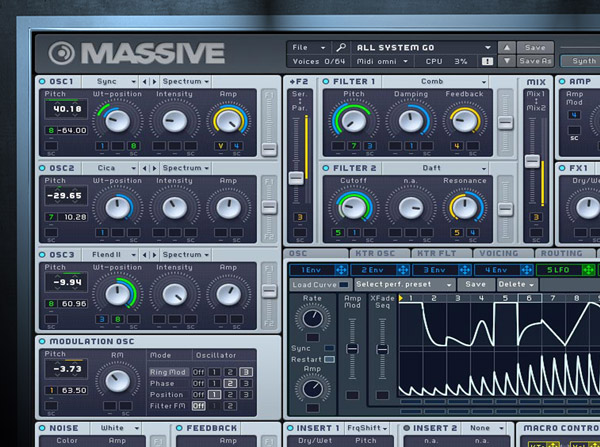This screenshot has width=600, height=447.
Task: Click the Save preset button
Action: click(x=535, y=47)
